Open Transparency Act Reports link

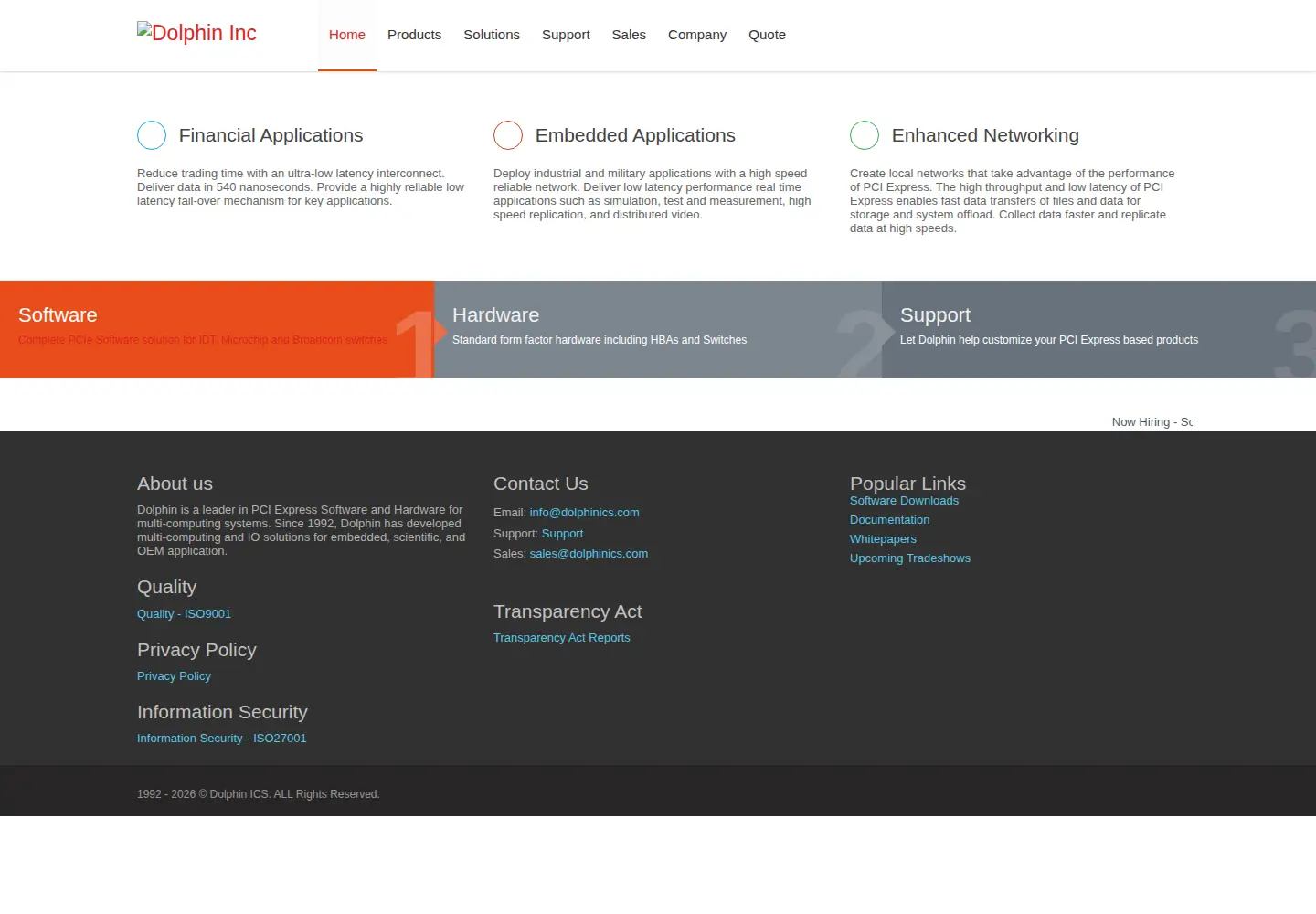click(x=561, y=638)
